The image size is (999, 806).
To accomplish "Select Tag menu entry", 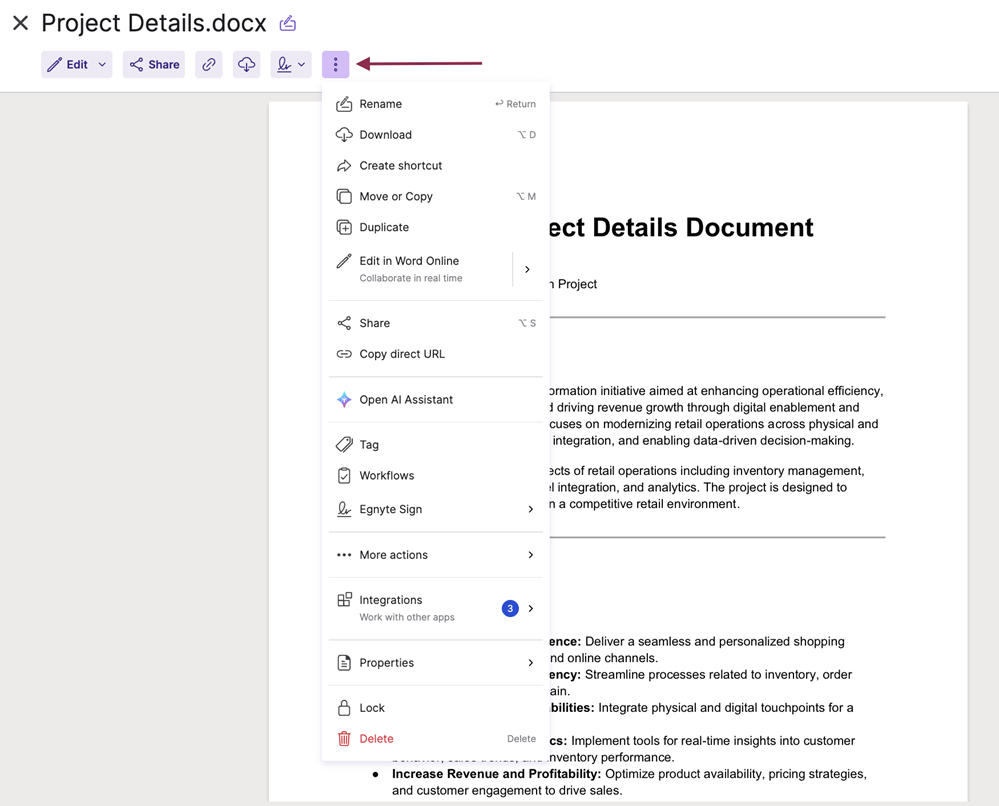I will [x=436, y=445].
